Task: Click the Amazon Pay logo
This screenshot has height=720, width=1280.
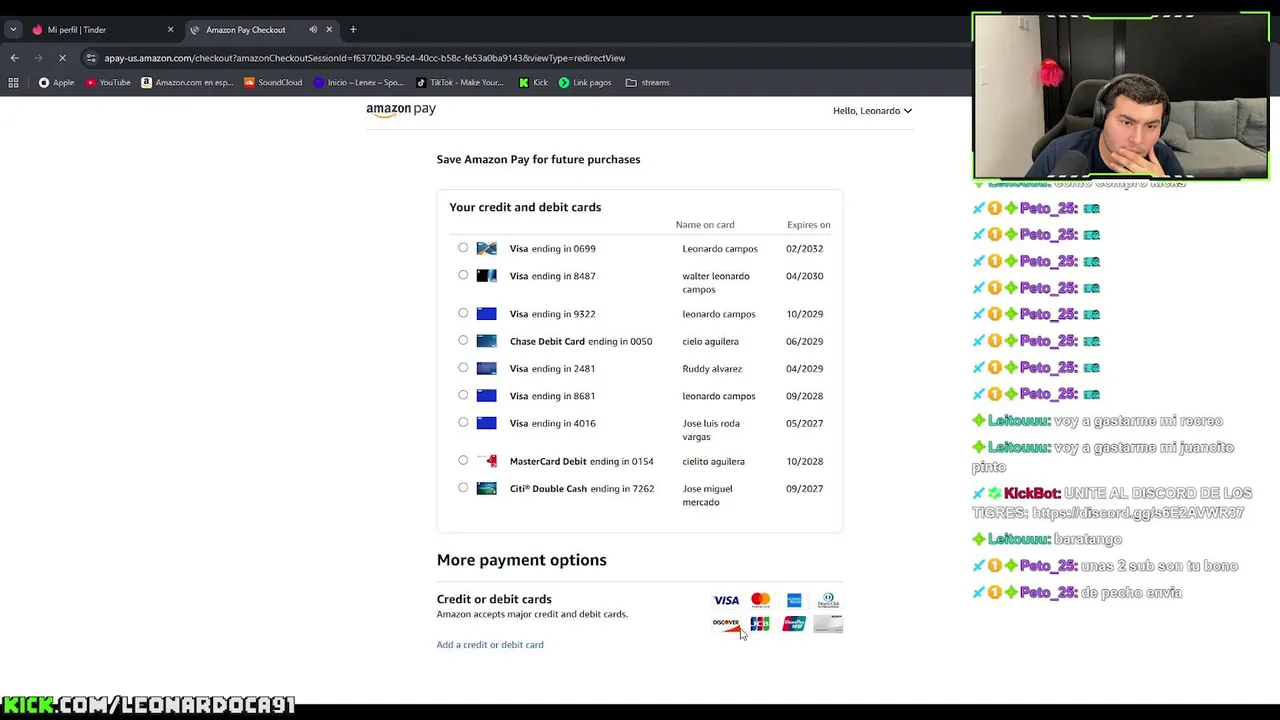Action: coord(401,110)
